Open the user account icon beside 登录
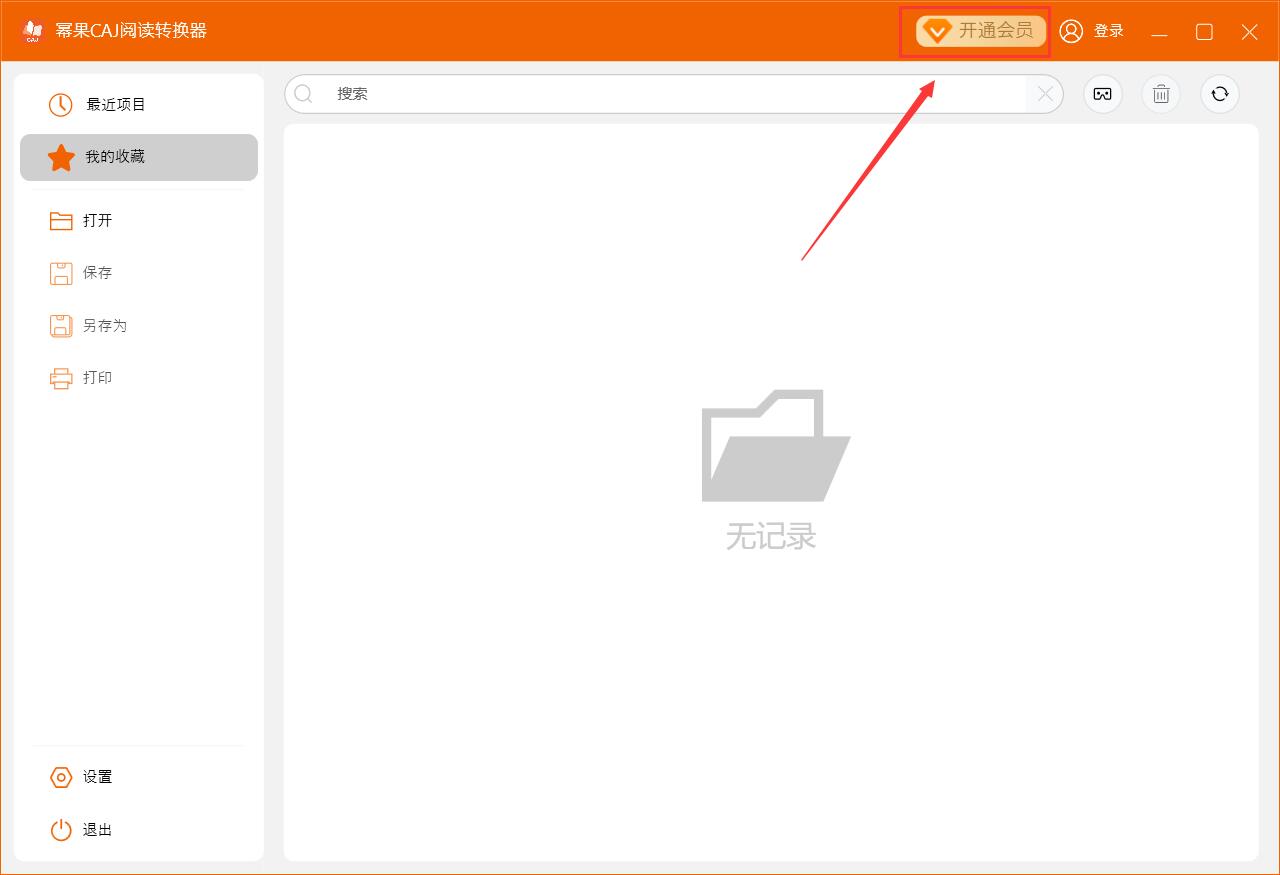Screen dimensions: 1280x875 [1072, 31]
